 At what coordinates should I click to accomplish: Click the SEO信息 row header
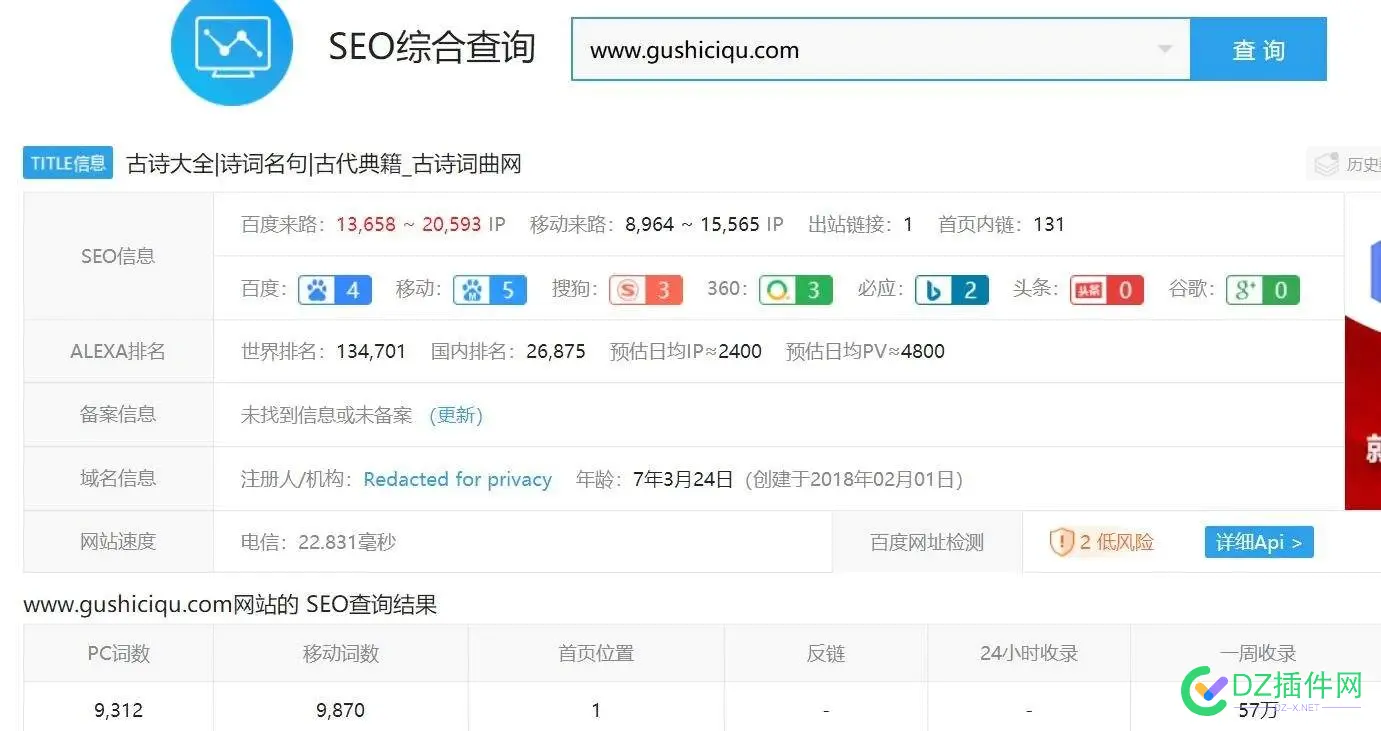[118, 256]
